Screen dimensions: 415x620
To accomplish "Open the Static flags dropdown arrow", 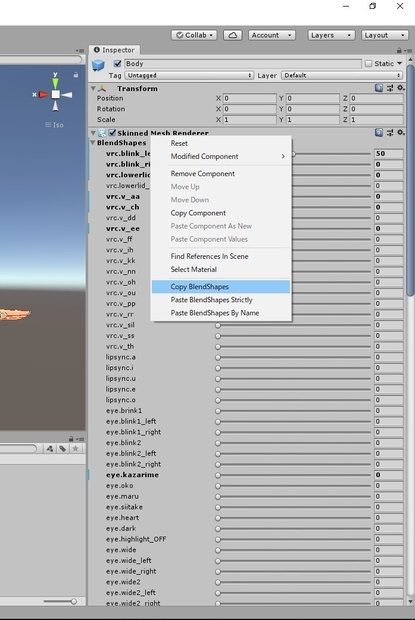I will click(x=400, y=63).
